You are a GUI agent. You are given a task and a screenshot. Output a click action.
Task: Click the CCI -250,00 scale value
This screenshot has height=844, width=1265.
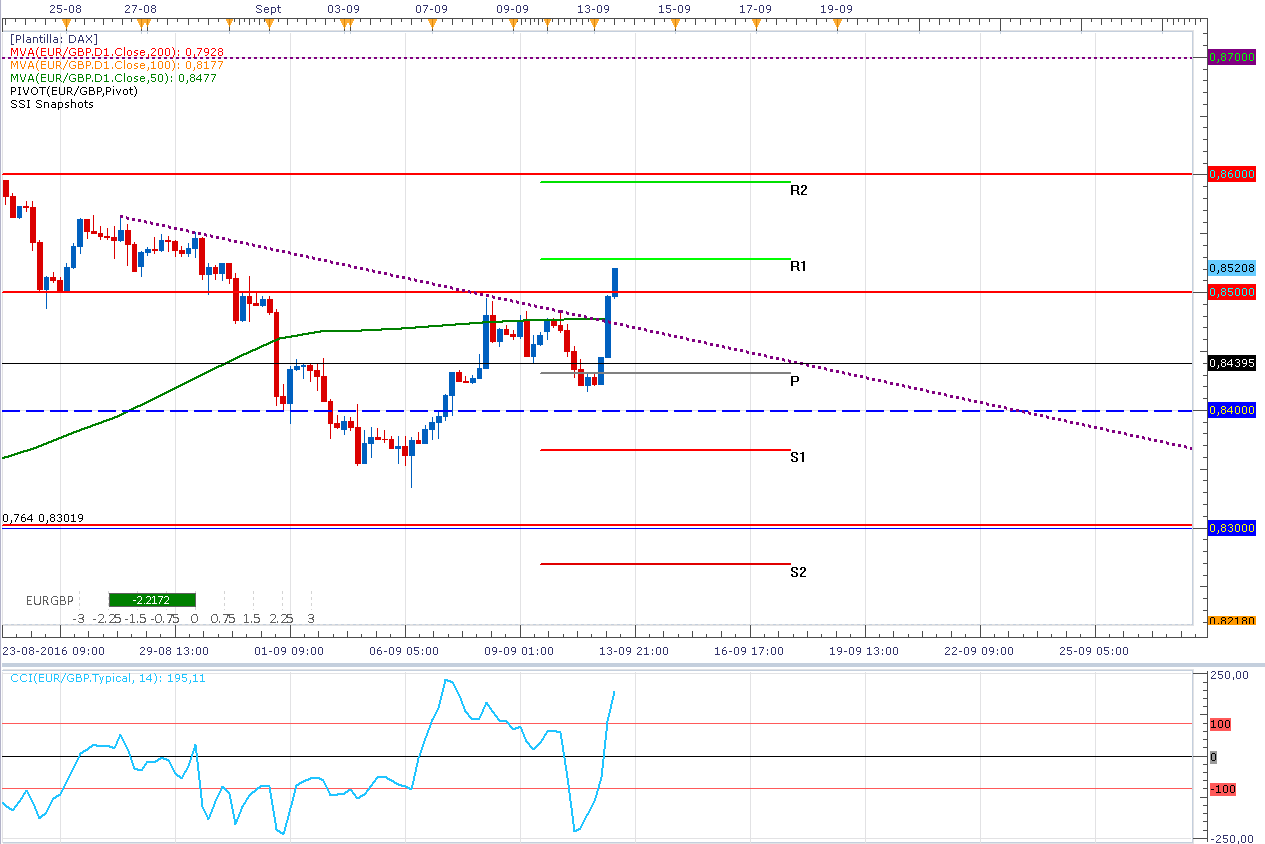pos(1231,839)
